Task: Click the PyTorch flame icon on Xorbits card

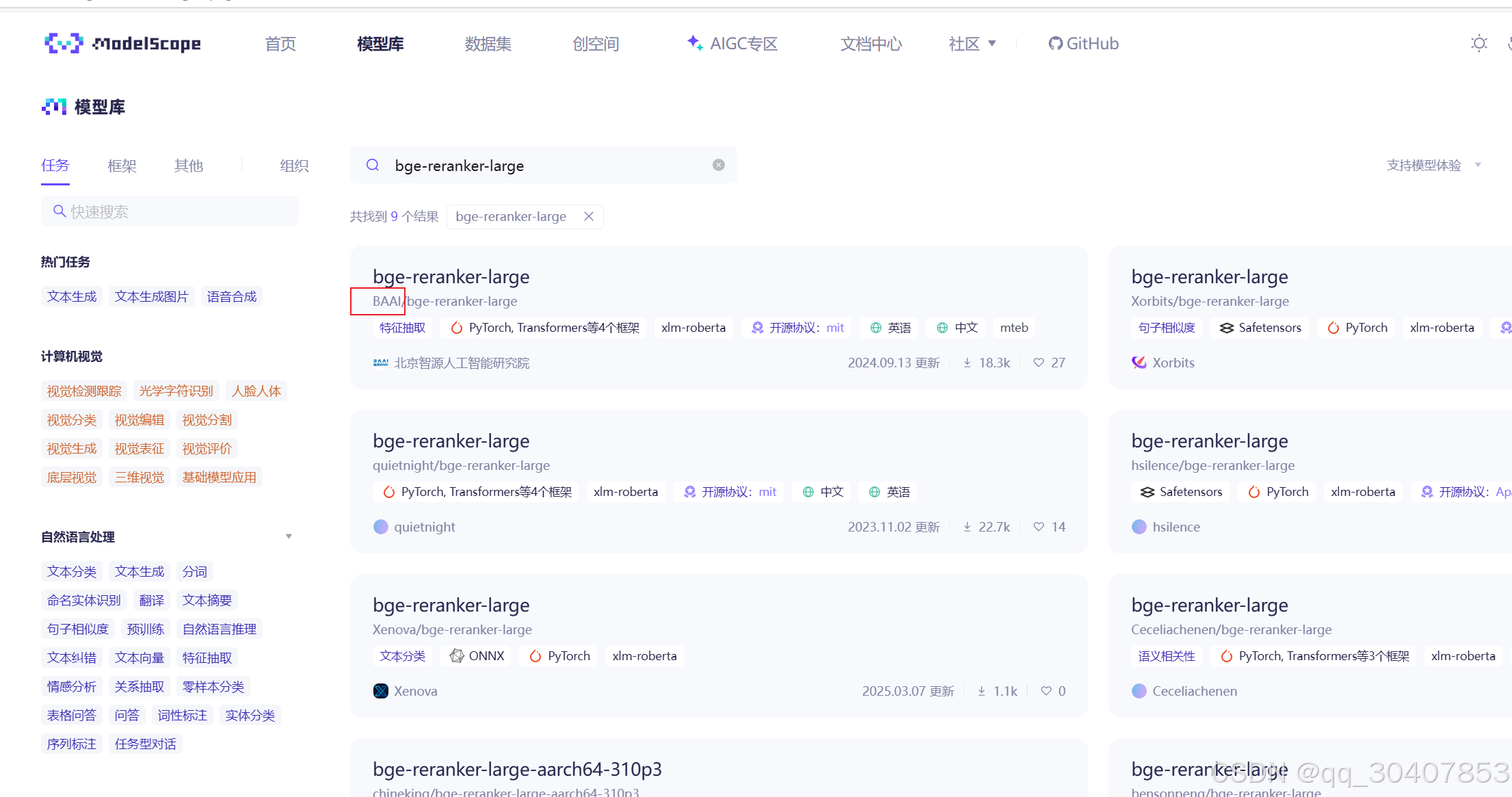Action: point(1334,327)
